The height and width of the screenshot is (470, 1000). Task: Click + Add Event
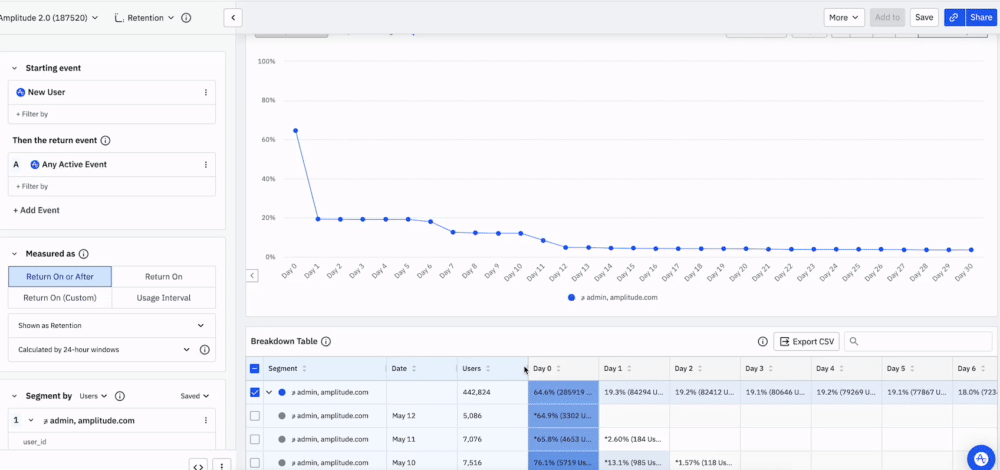[36, 210]
